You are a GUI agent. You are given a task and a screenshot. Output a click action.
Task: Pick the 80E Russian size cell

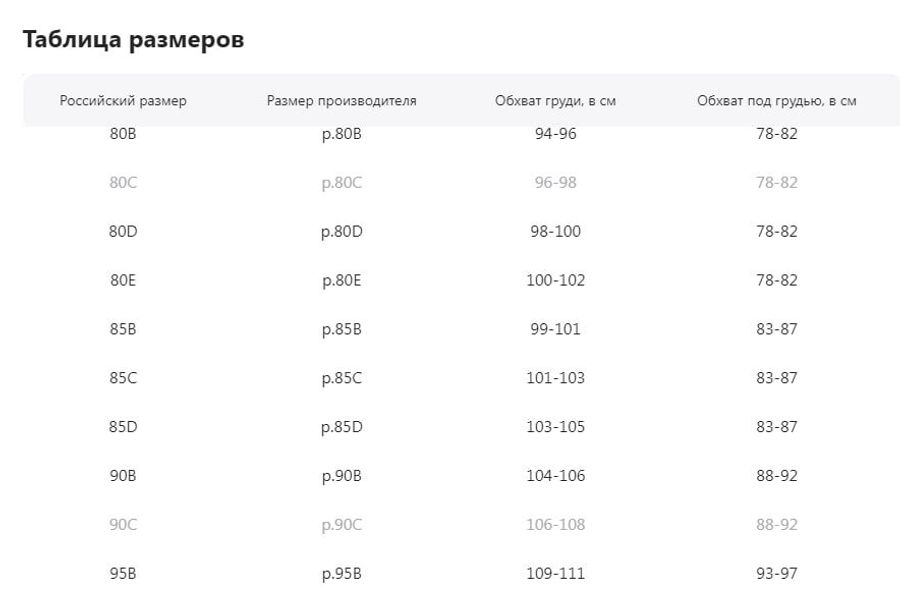[123, 281]
